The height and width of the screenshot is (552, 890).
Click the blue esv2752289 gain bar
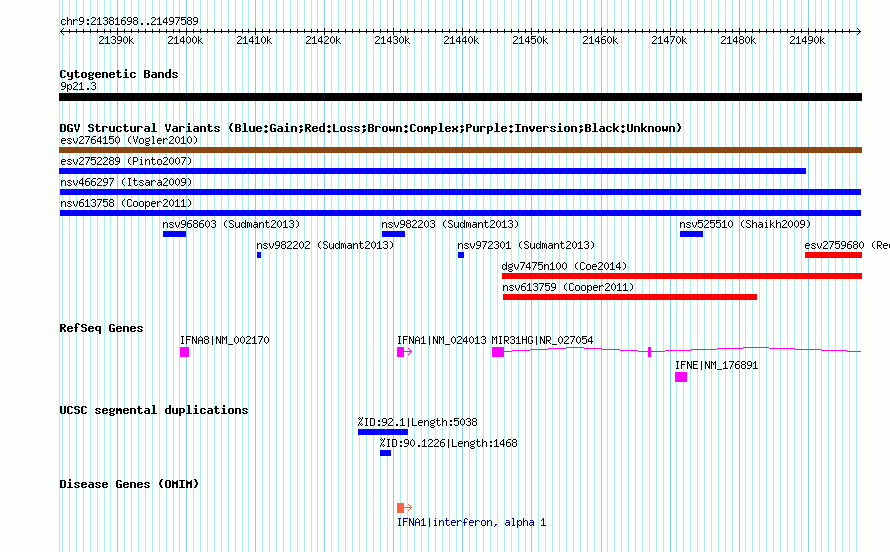433,171
